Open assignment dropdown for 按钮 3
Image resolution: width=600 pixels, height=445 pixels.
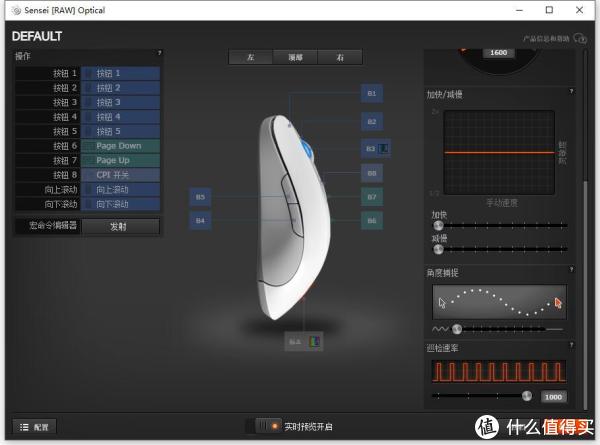[121, 103]
